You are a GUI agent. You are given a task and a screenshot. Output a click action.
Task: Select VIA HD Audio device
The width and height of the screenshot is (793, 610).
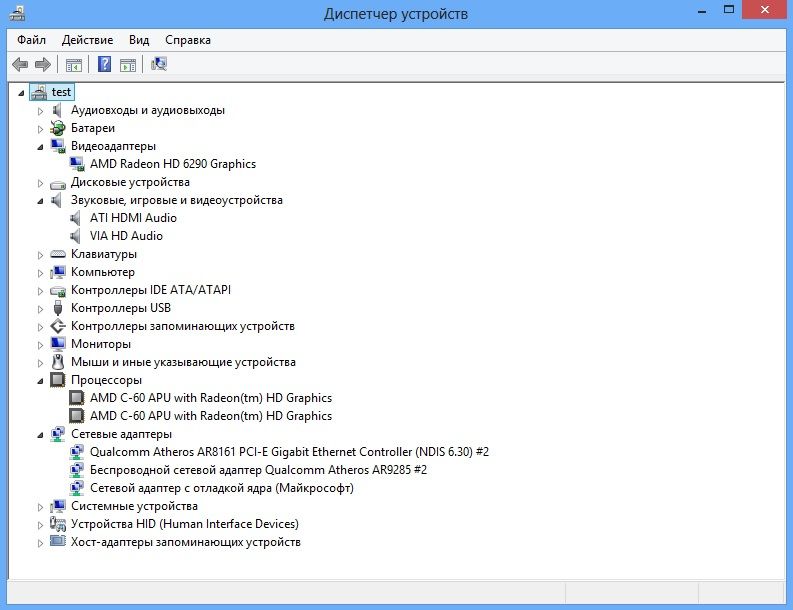coord(126,236)
